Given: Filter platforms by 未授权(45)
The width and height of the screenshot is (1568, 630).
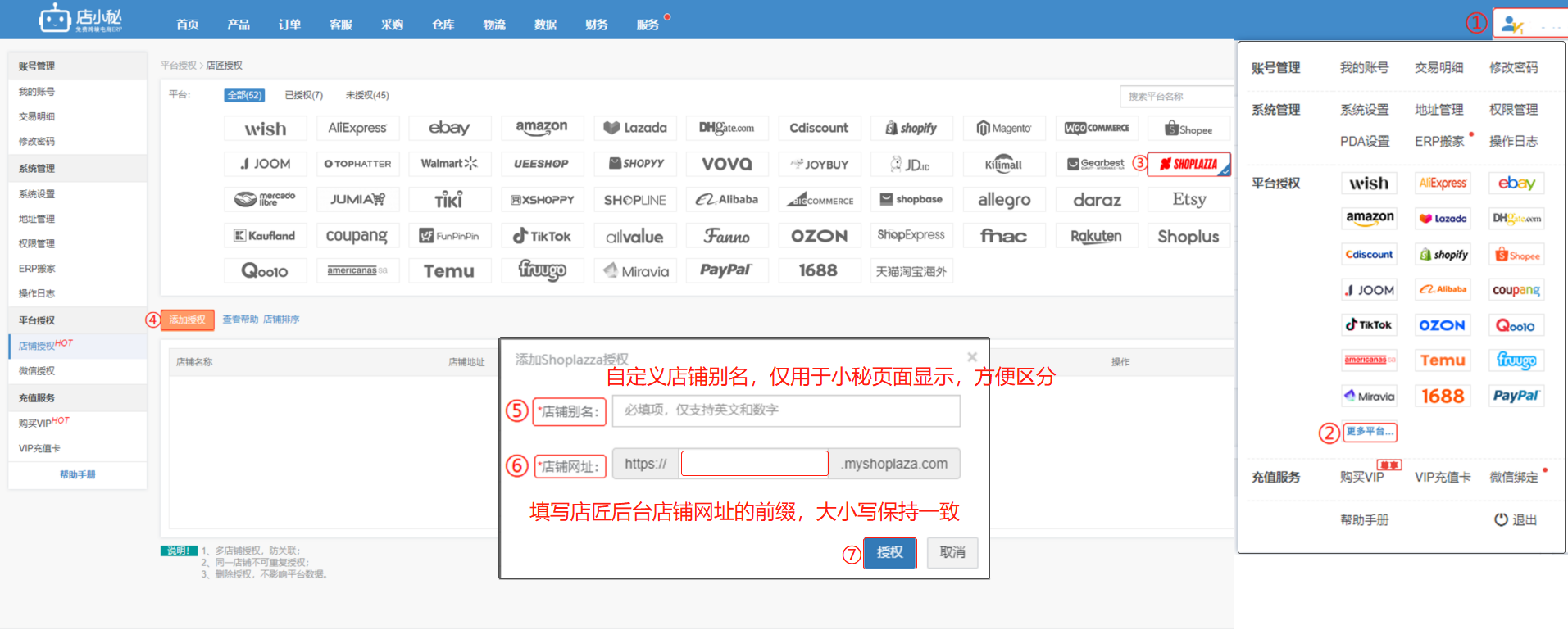Looking at the screenshot, I should click(x=367, y=95).
